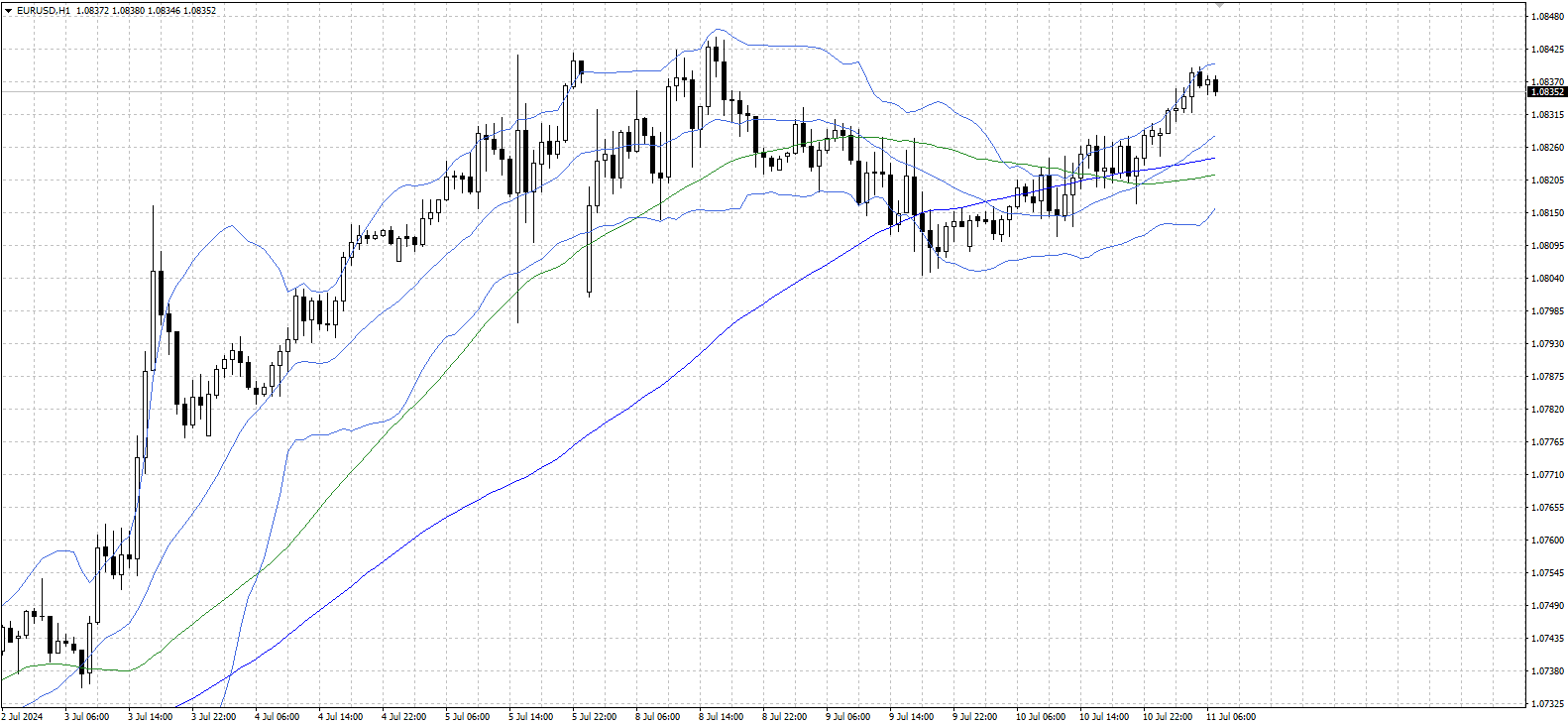Click the 5 Jul 06:00 time label
The image size is (1568, 724).
(x=468, y=716)
